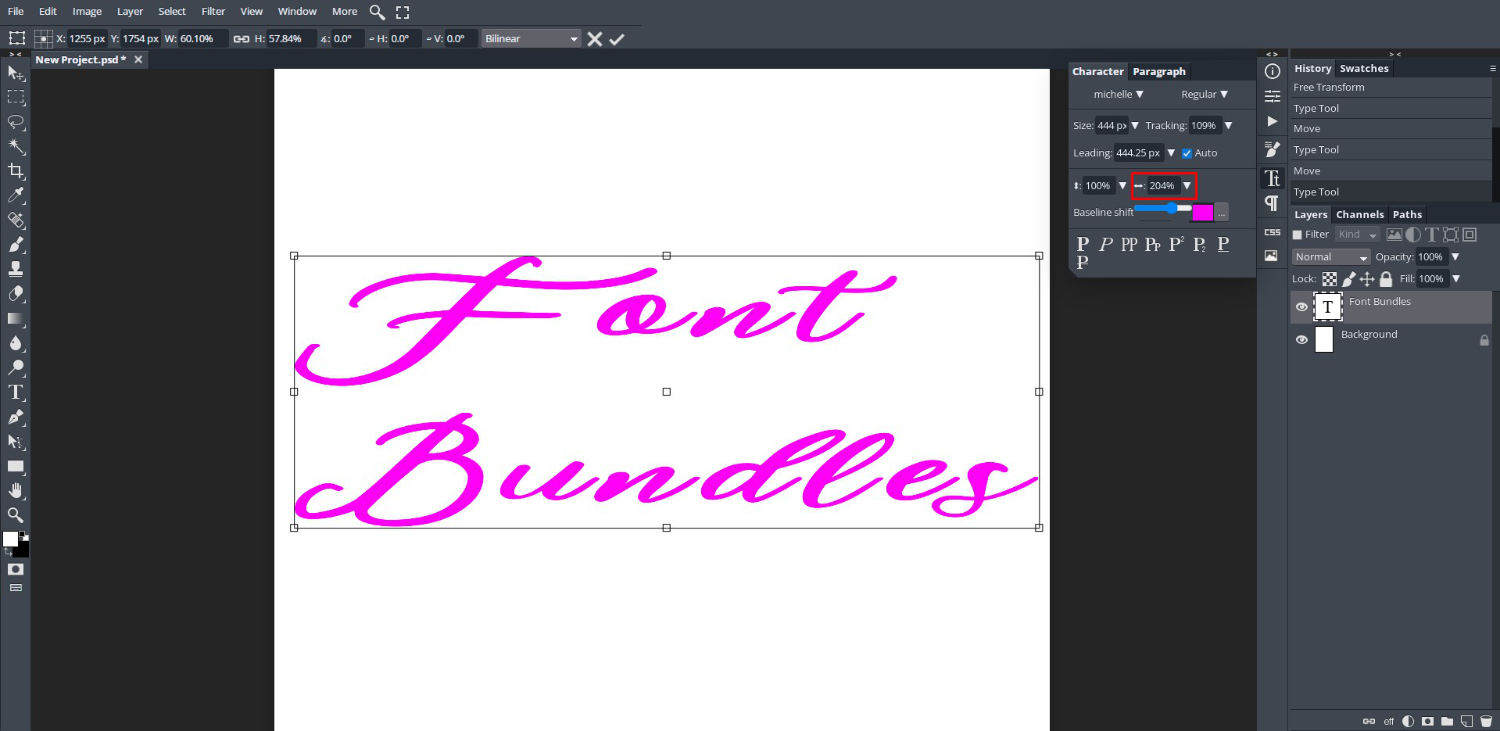Viewport: 1500px width, 731px height.
Task: Open the Paragraph pilcrow panel icon
Action: click(1272, 203)
